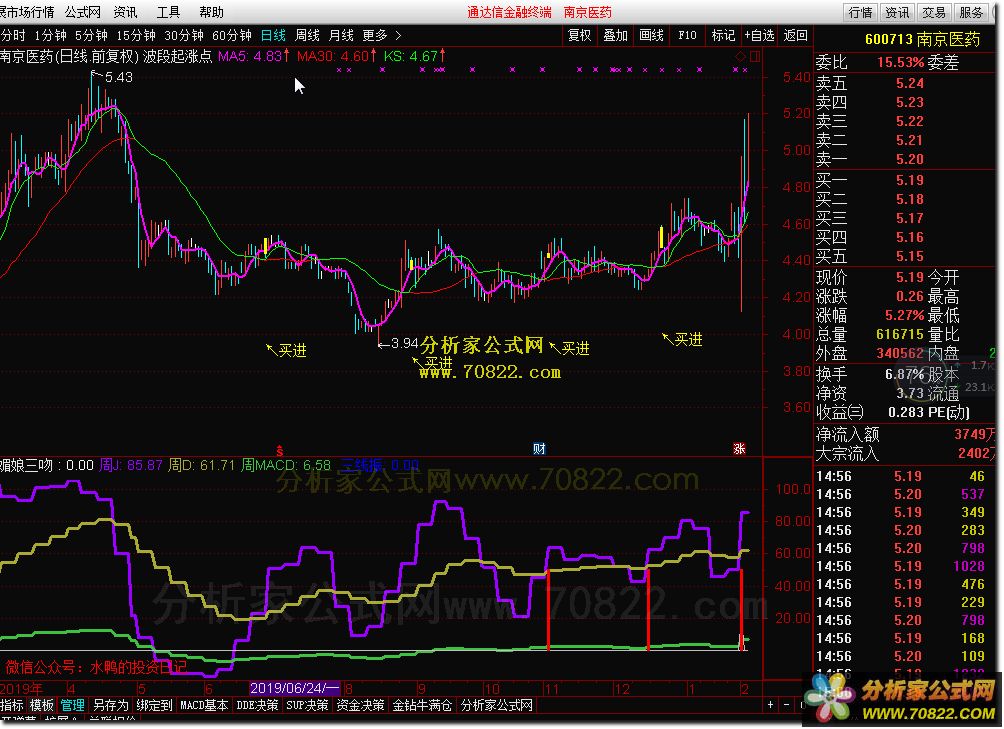This screenshot has height=729, width=1004.
Task: Click 绑定到 in the bottom bar
Action: [154, 705]
